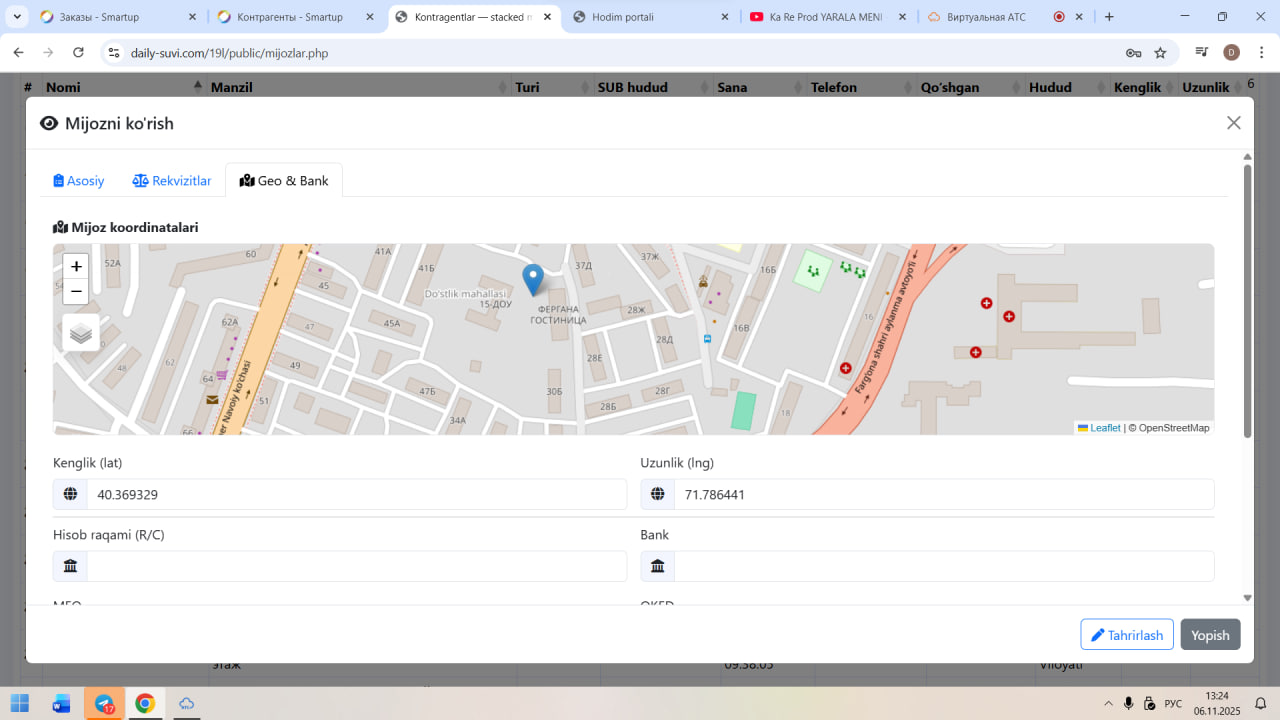Select the Geo & Bank tab

[284, 181]
